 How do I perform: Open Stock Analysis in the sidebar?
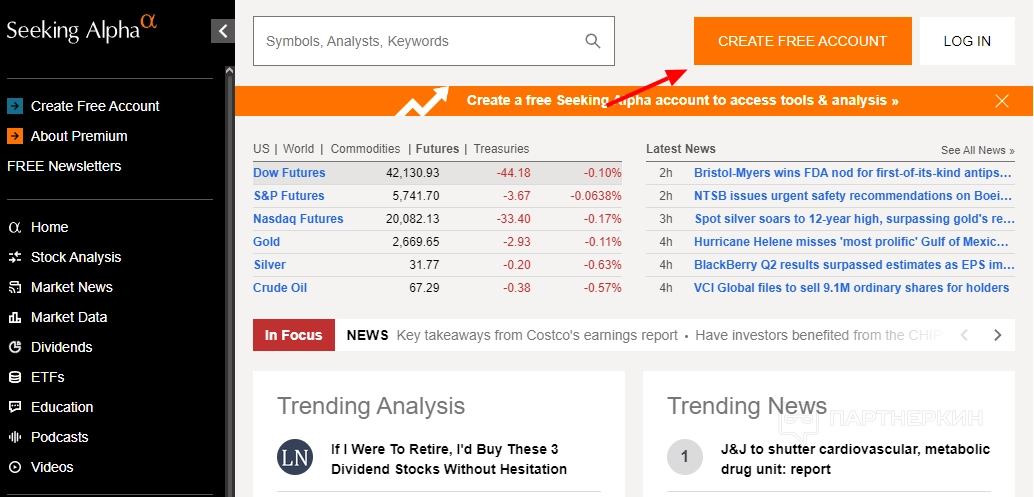[x=76, y=257]
